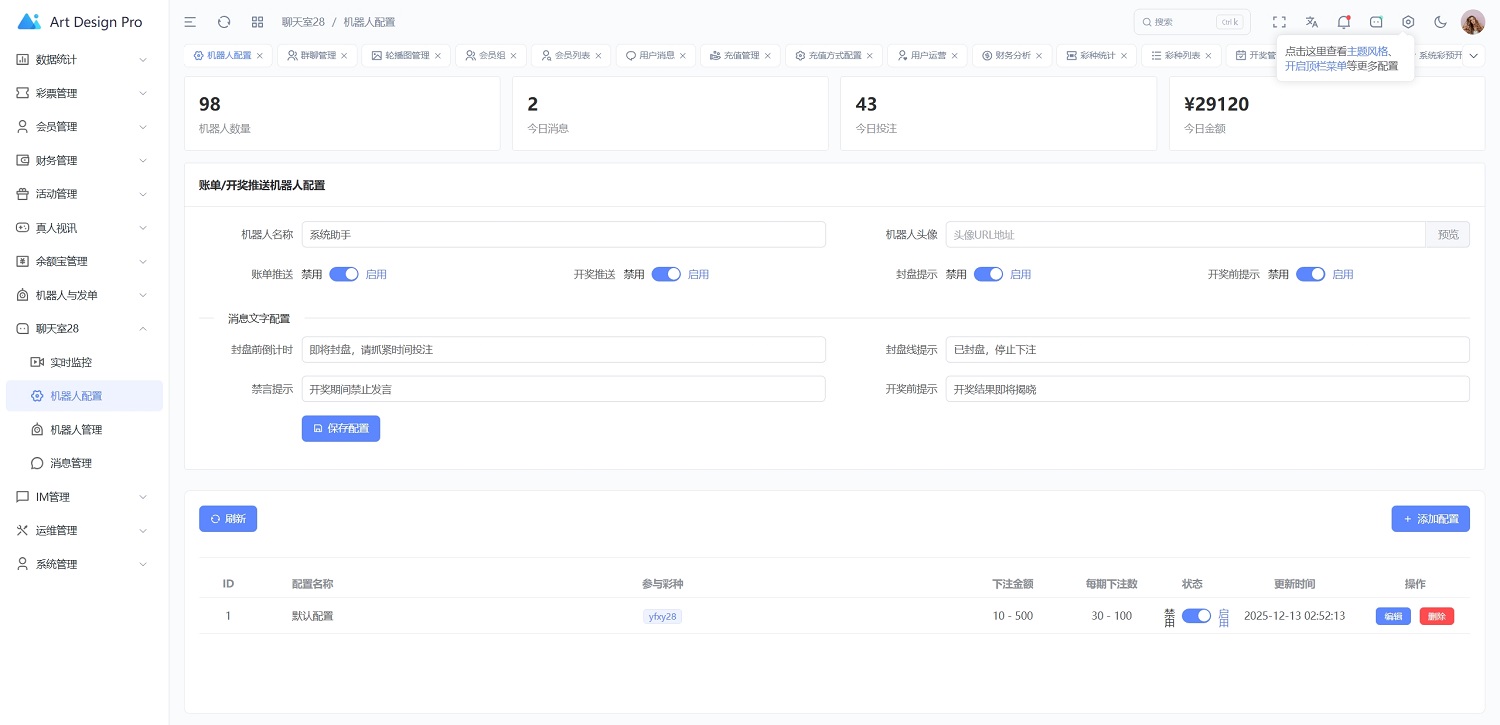Open the language translation switcher
1500x725 pixels.
1311,22
